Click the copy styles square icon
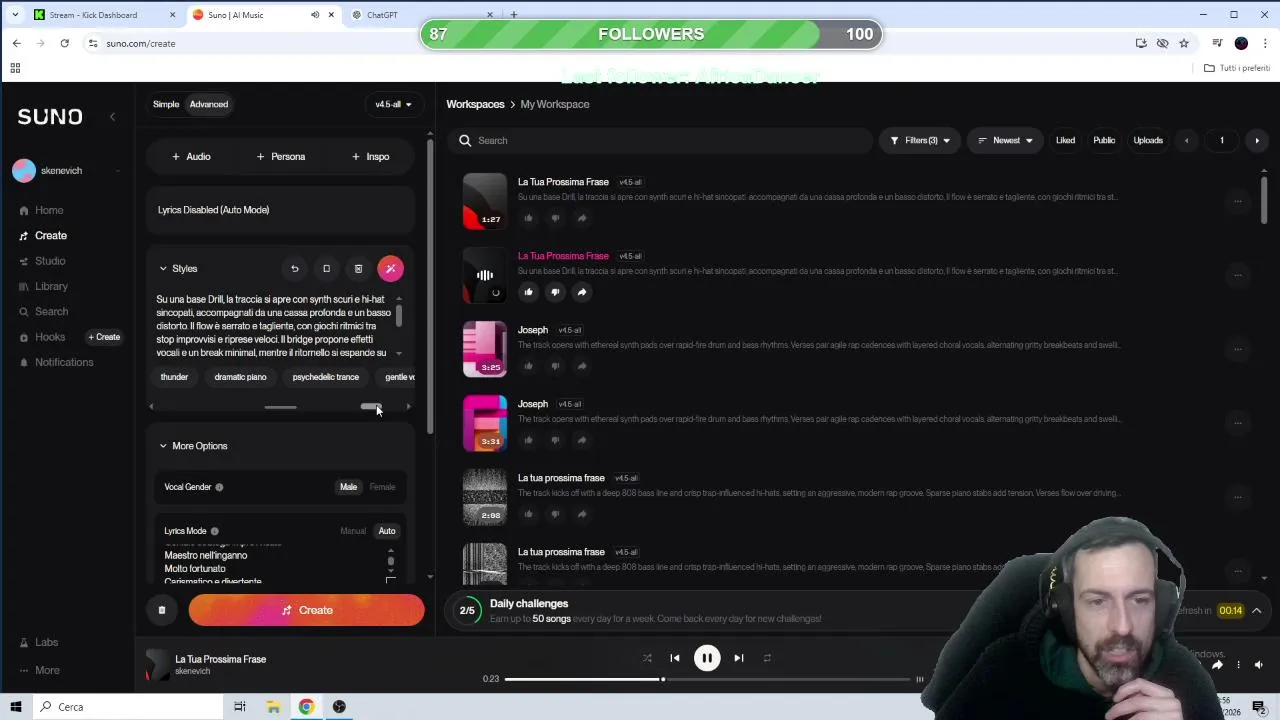 point(326,269)
